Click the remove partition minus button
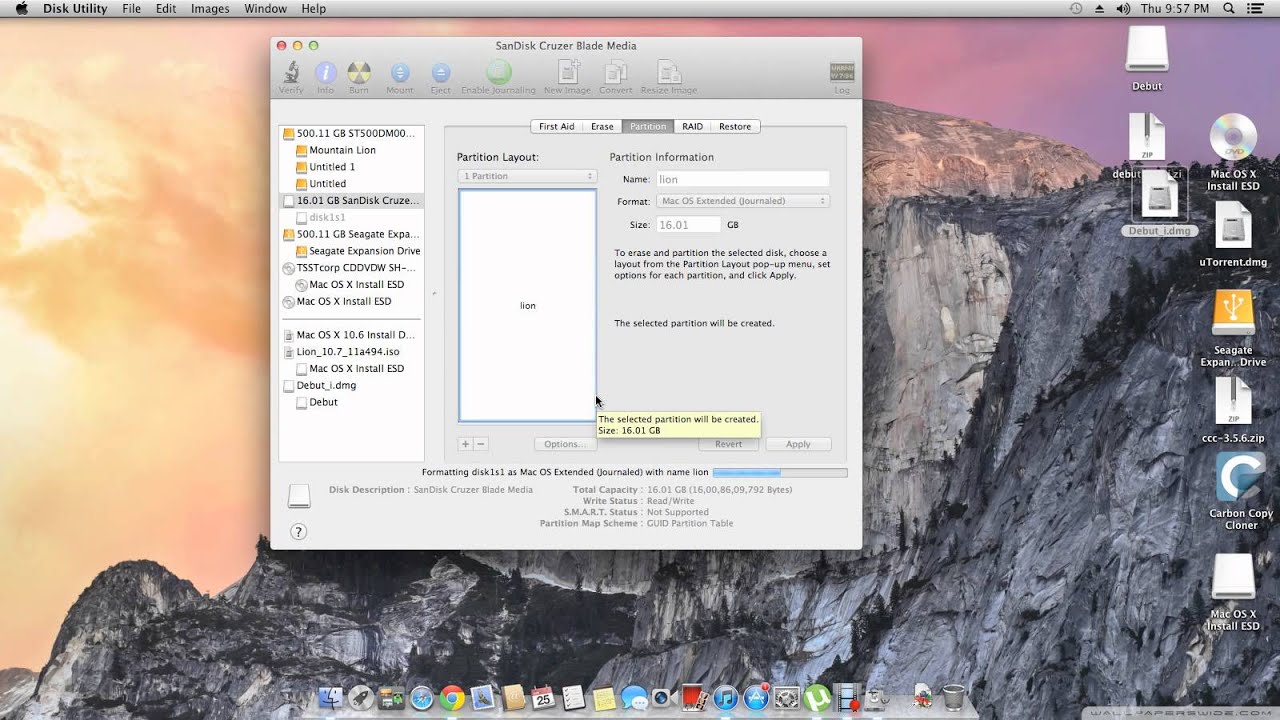This screenshot has width=1280, height=720. [x=480, y=444]
